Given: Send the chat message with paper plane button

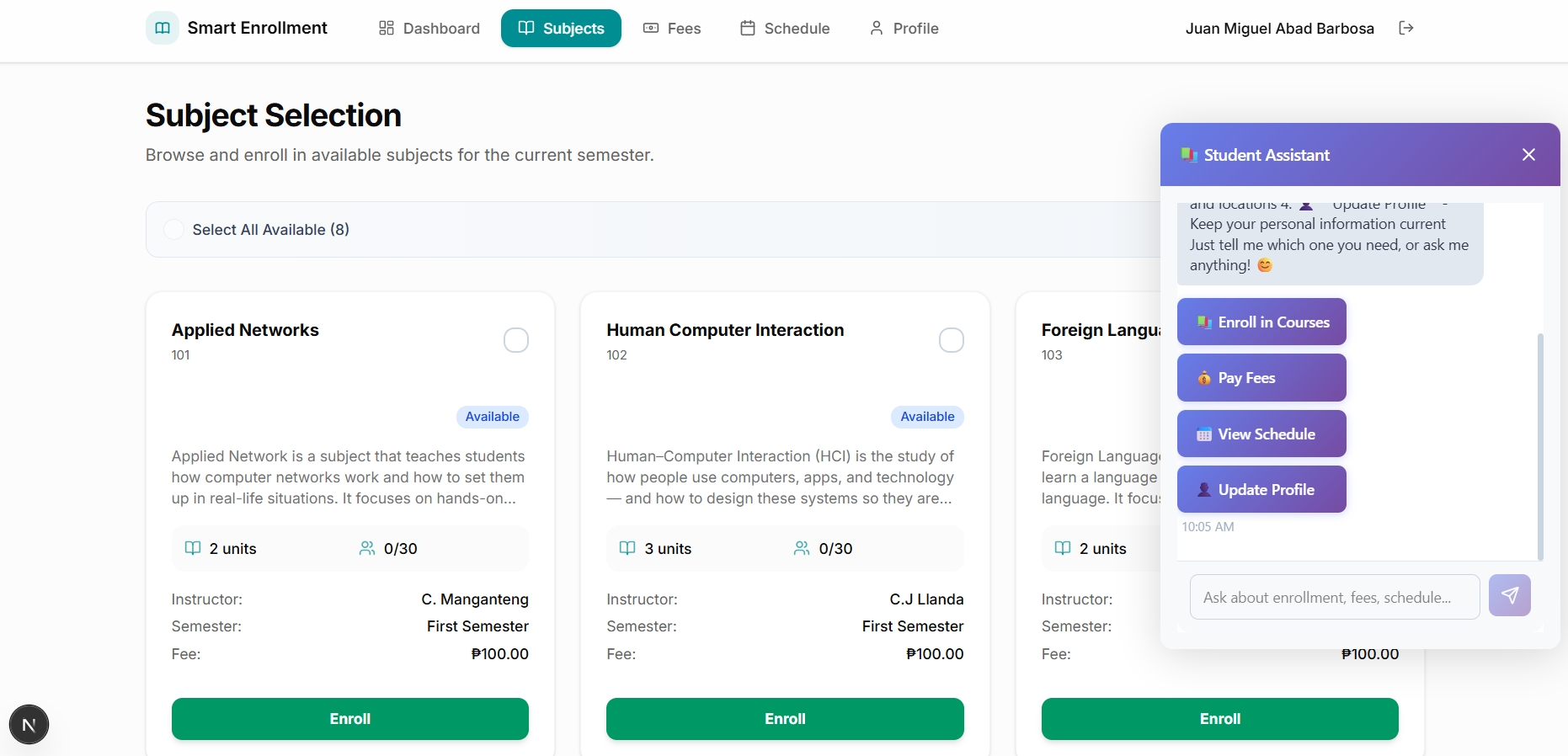Looking at the screenshot, I should pyautogui.click(x=1509, y=596).
